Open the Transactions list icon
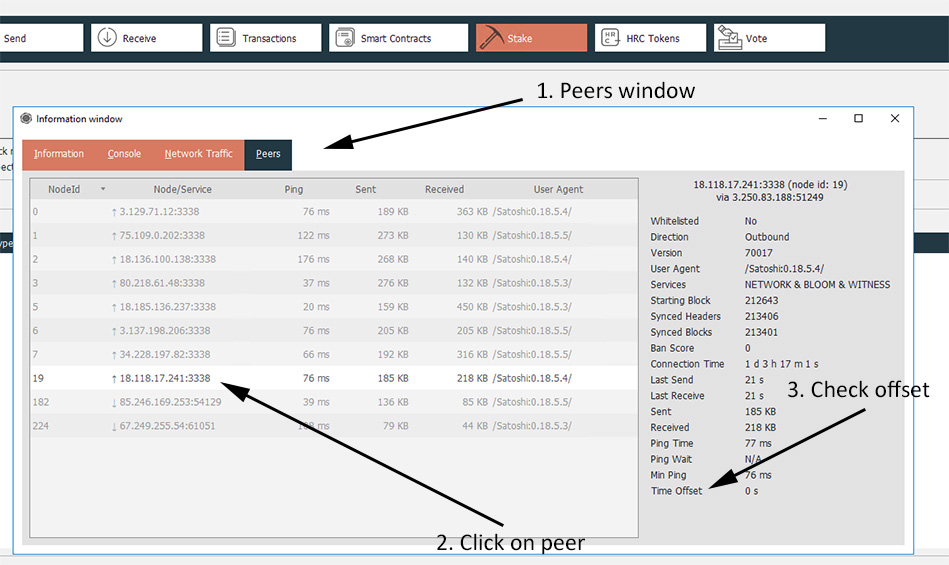This screenshot has width=949, height=565. coord(226,38)
